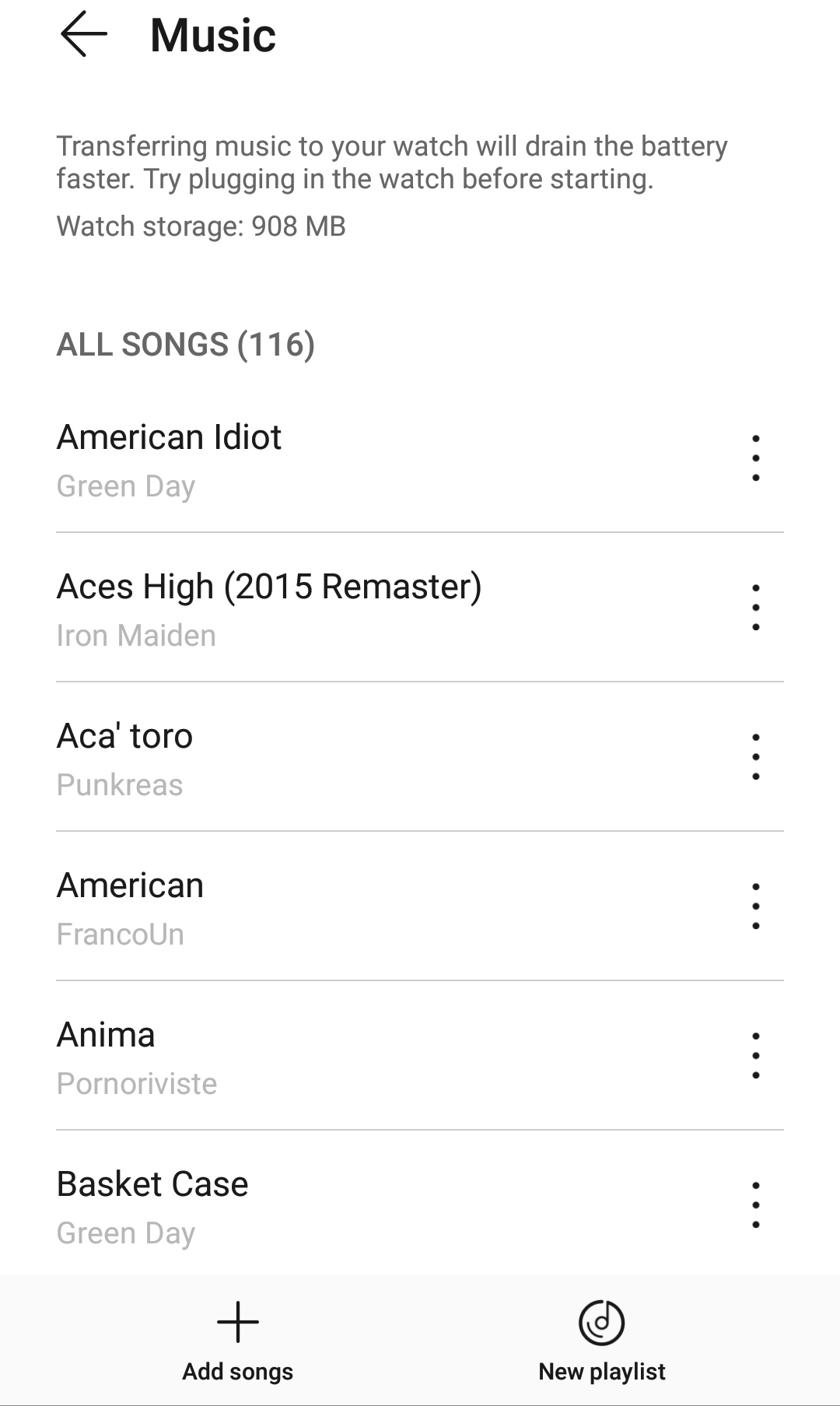Tap the American song title
The width and height of the screenshot is (840, 1406).
click(x=131, y=885)
